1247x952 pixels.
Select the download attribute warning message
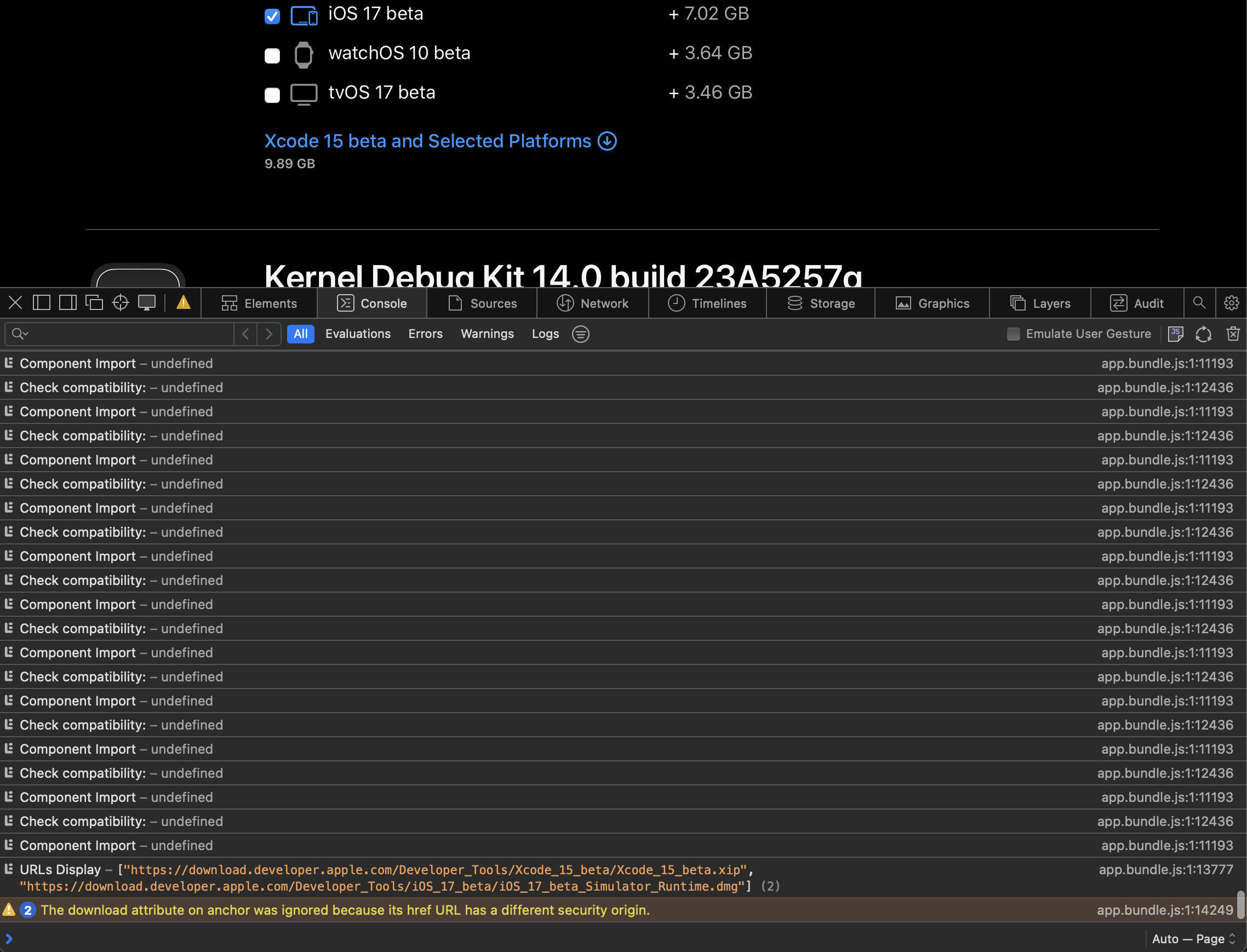click(x=345, y=910)
